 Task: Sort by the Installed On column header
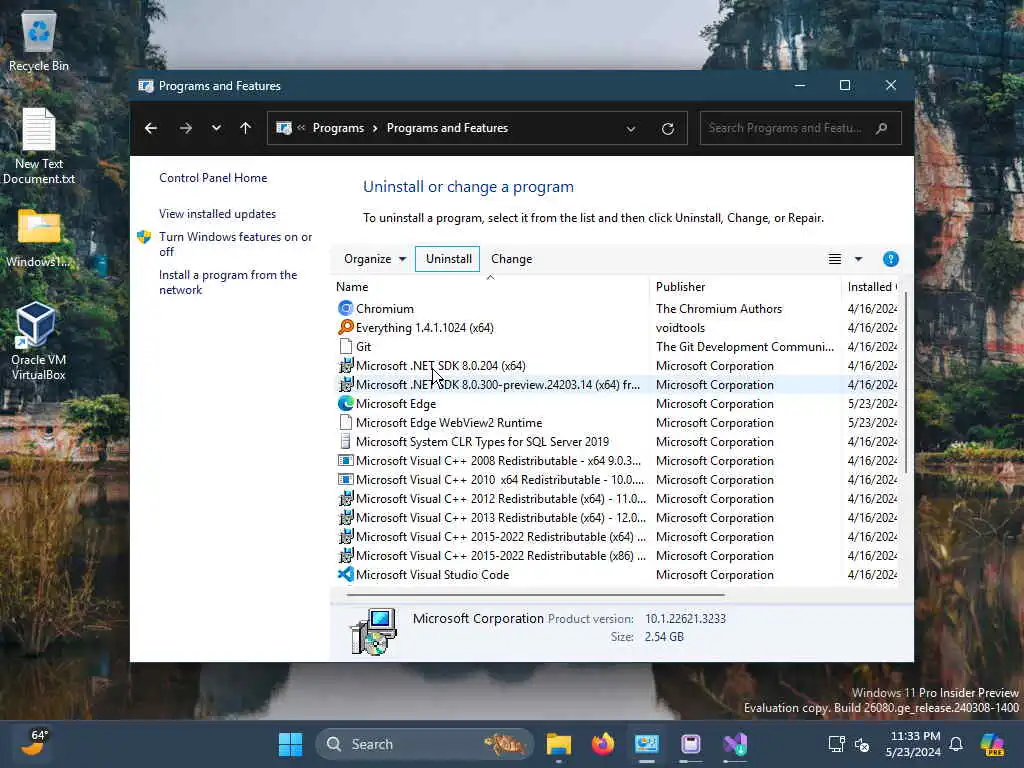tap(871, 287)
